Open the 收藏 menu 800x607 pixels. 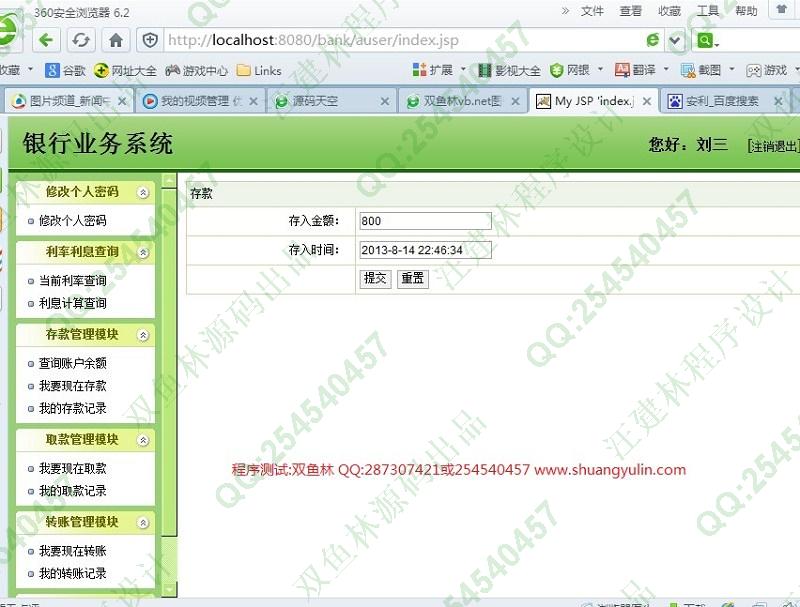(x=669, y=11)
